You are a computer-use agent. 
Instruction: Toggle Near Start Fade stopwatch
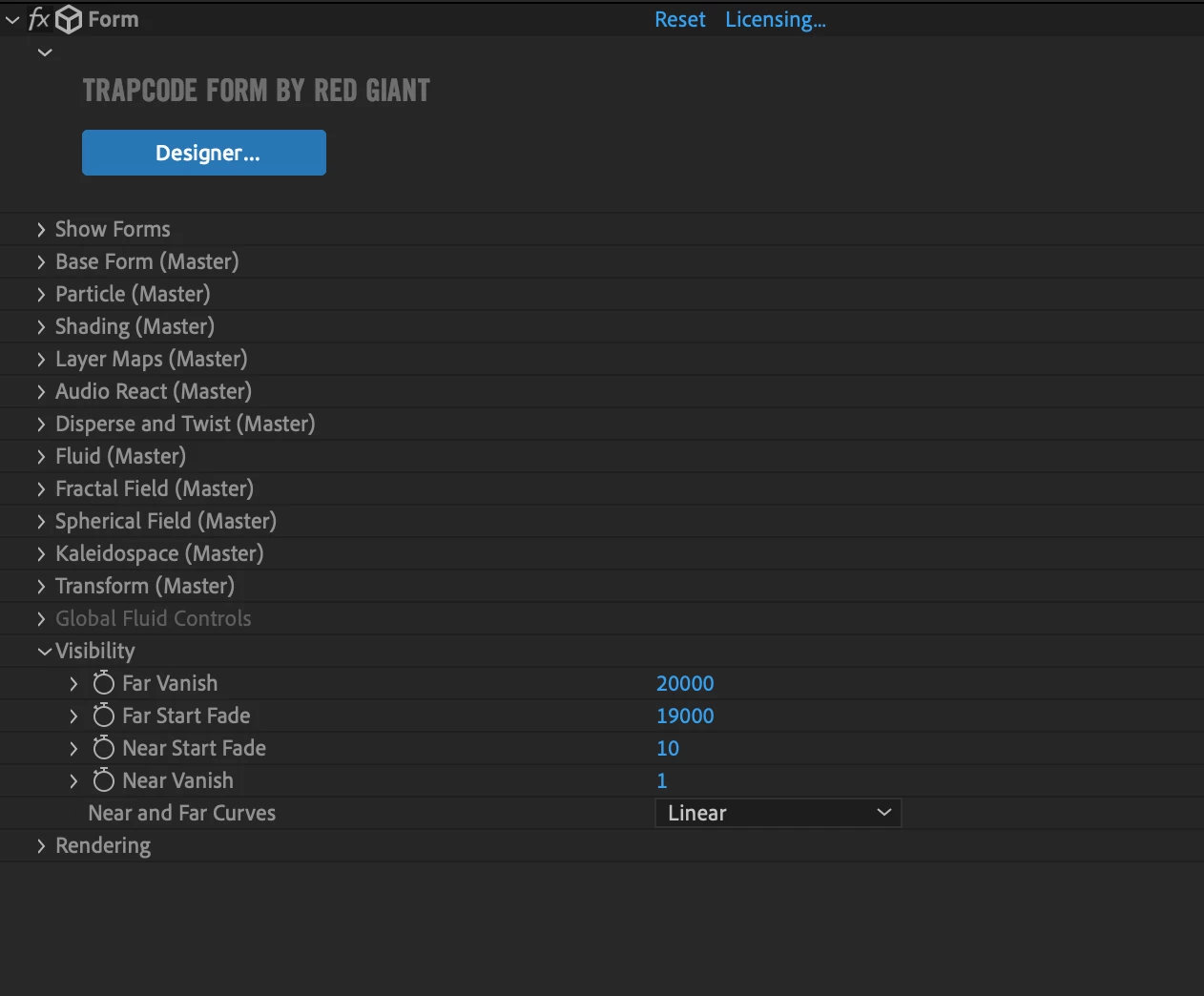pos(104,748)
